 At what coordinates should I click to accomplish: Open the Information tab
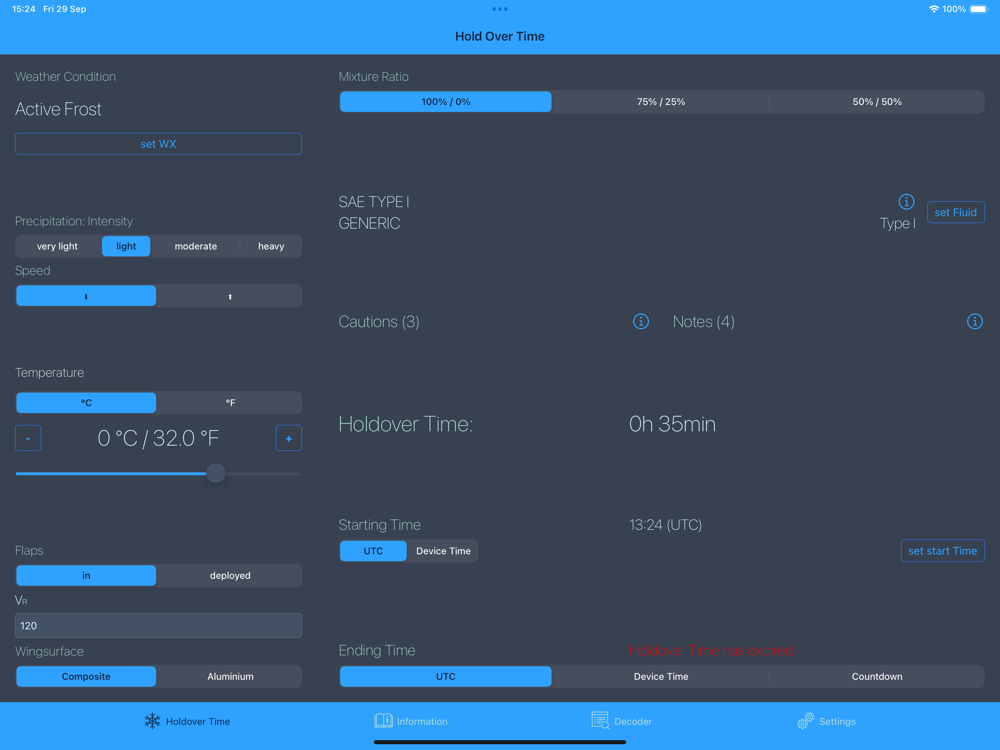click(411, 721)
